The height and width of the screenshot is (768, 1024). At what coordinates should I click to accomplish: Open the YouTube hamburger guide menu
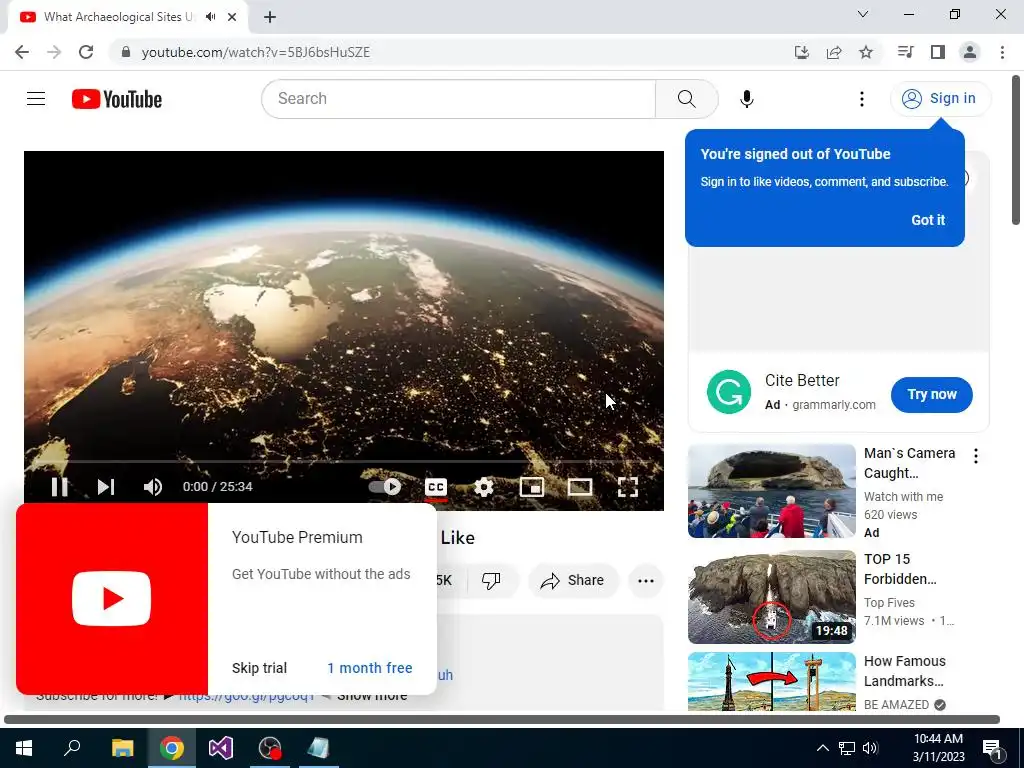pyautogui.click(x=36, y=99)
